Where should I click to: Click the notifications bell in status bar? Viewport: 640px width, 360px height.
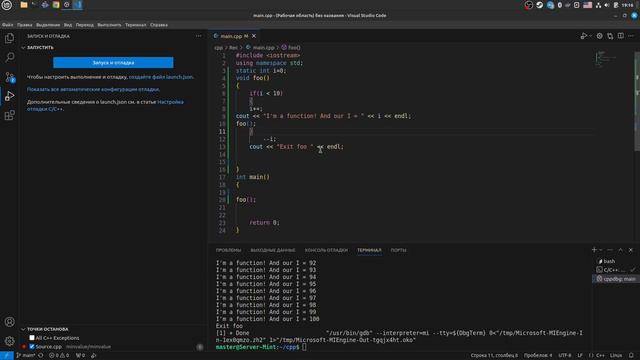tap(631, 356)
